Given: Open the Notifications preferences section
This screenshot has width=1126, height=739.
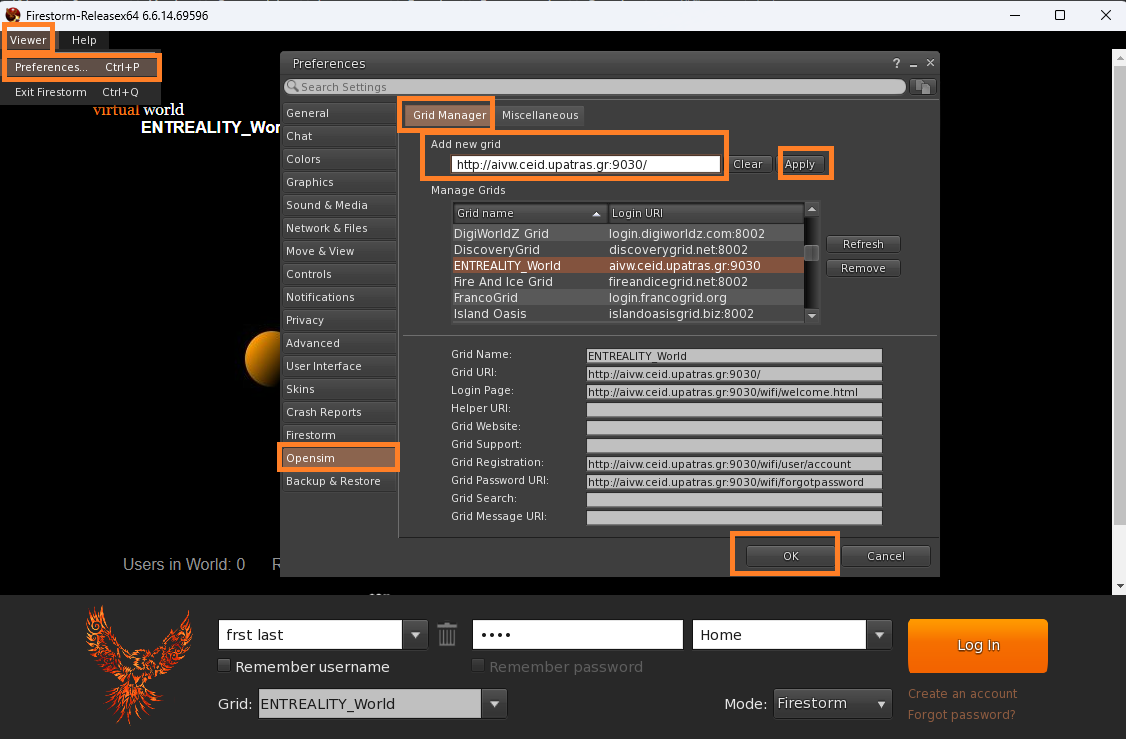Looking at the screenshot, I should [339, 297].
